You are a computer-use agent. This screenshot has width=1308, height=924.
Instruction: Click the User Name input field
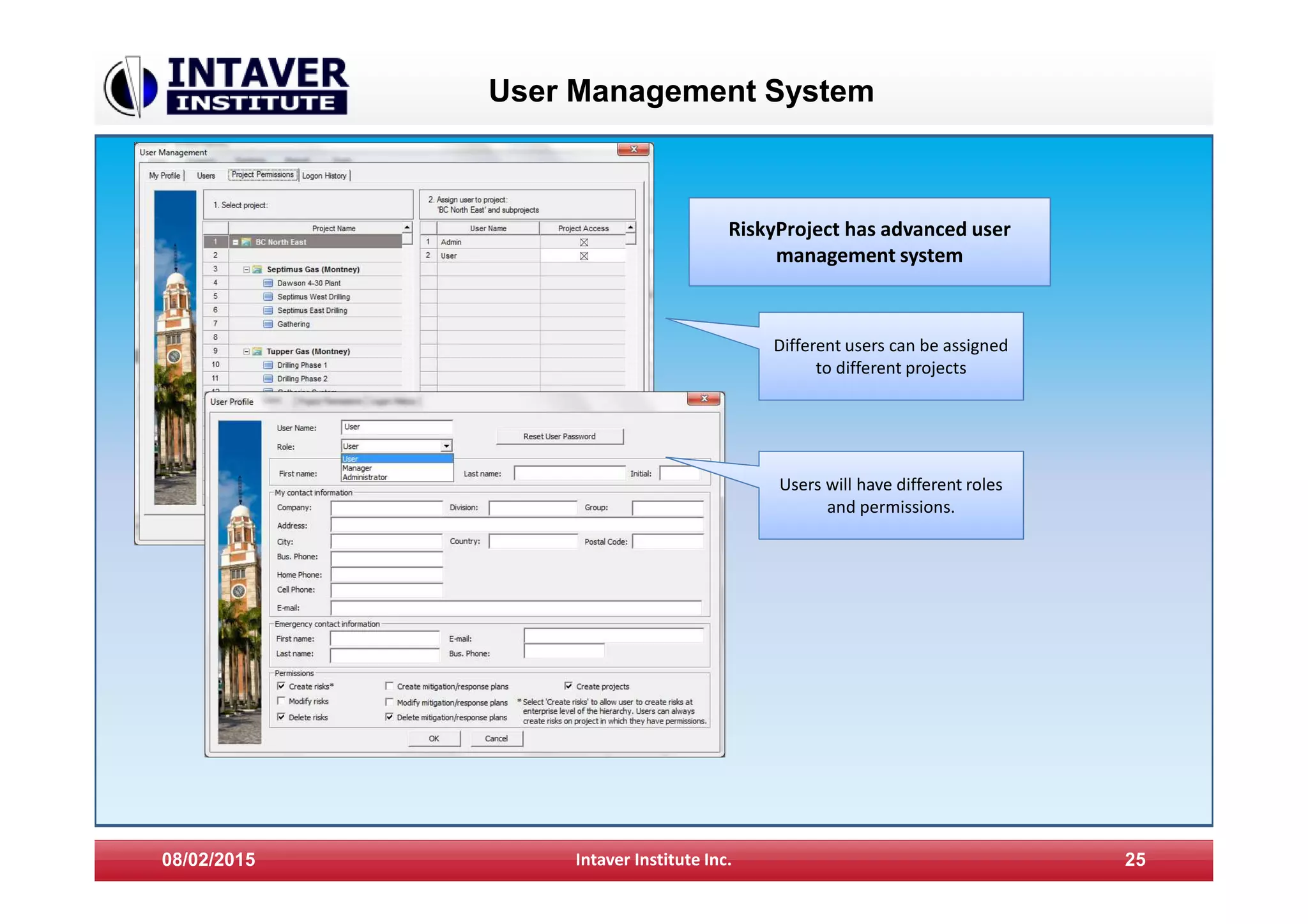pyautogui.click(x=397, y=427)
